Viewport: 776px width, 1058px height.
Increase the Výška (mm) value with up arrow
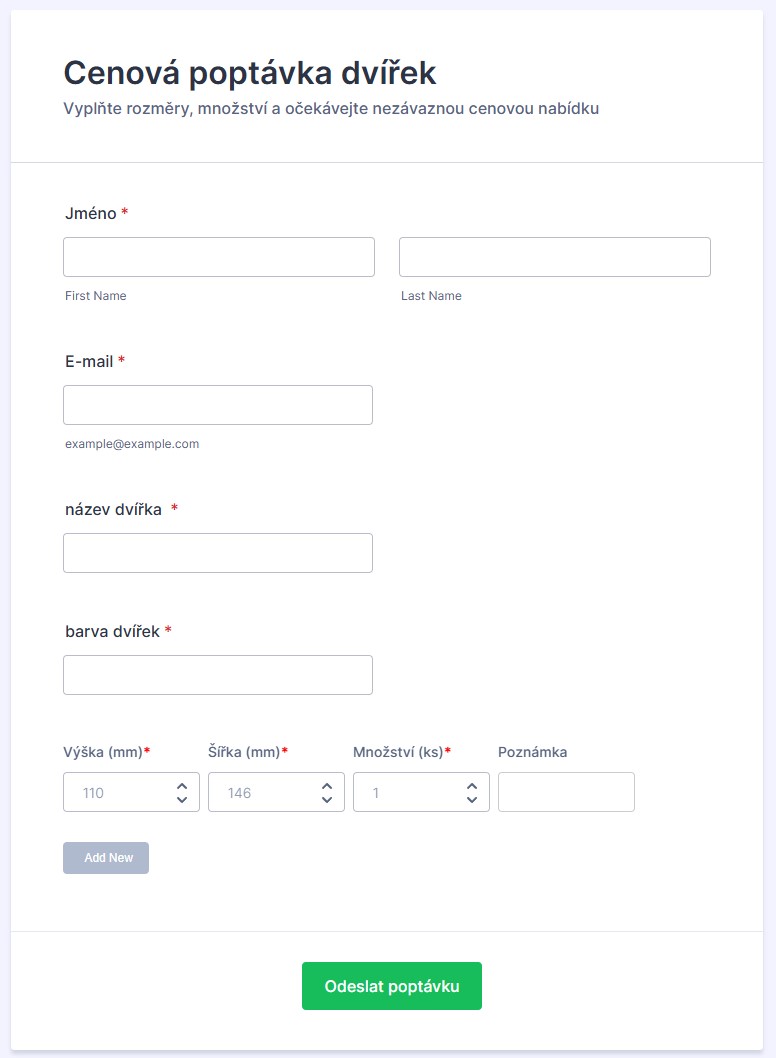182,786
